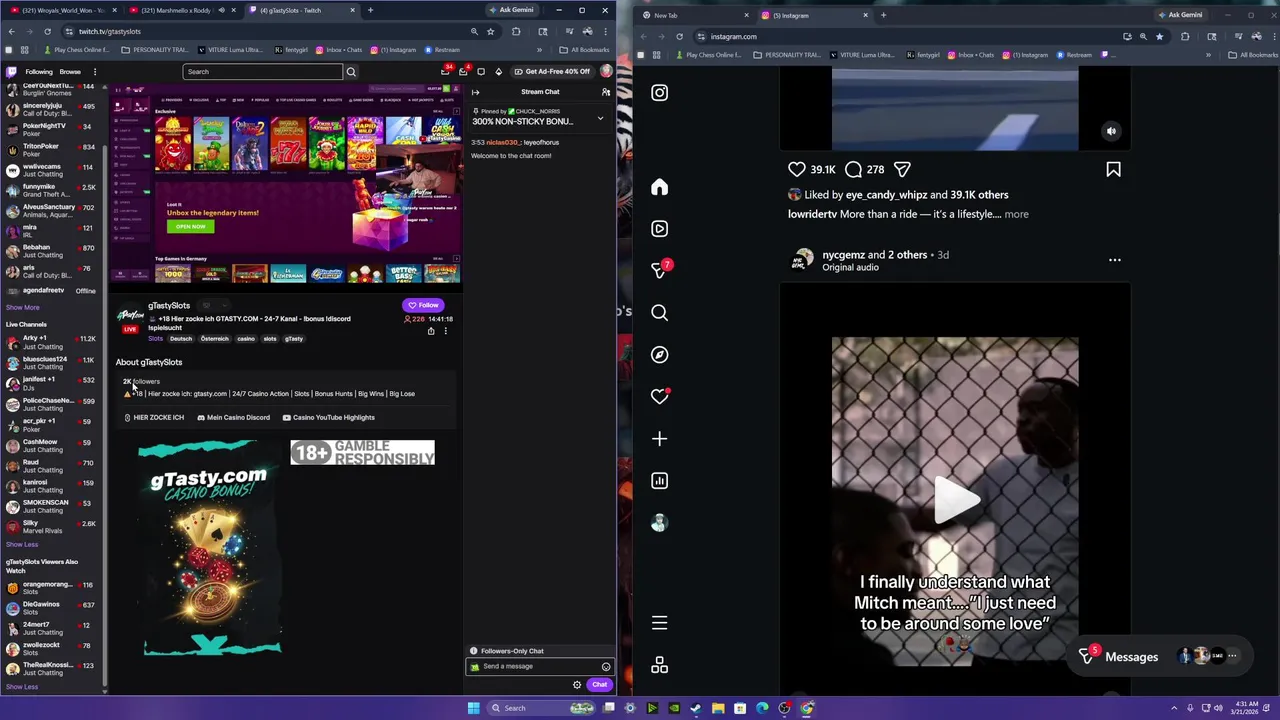Open Instagram hamburger More menu
The width and height of the screenshot is (1280, 720).
point(659,623)
